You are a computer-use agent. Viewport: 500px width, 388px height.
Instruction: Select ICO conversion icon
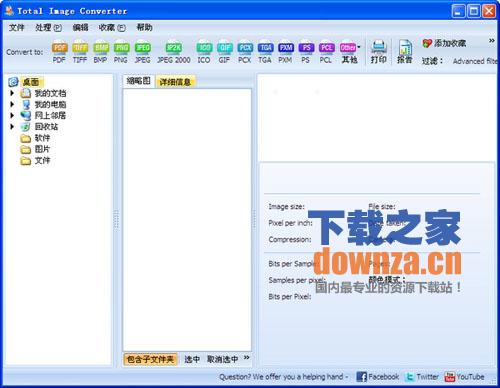[x=204, y=52]
